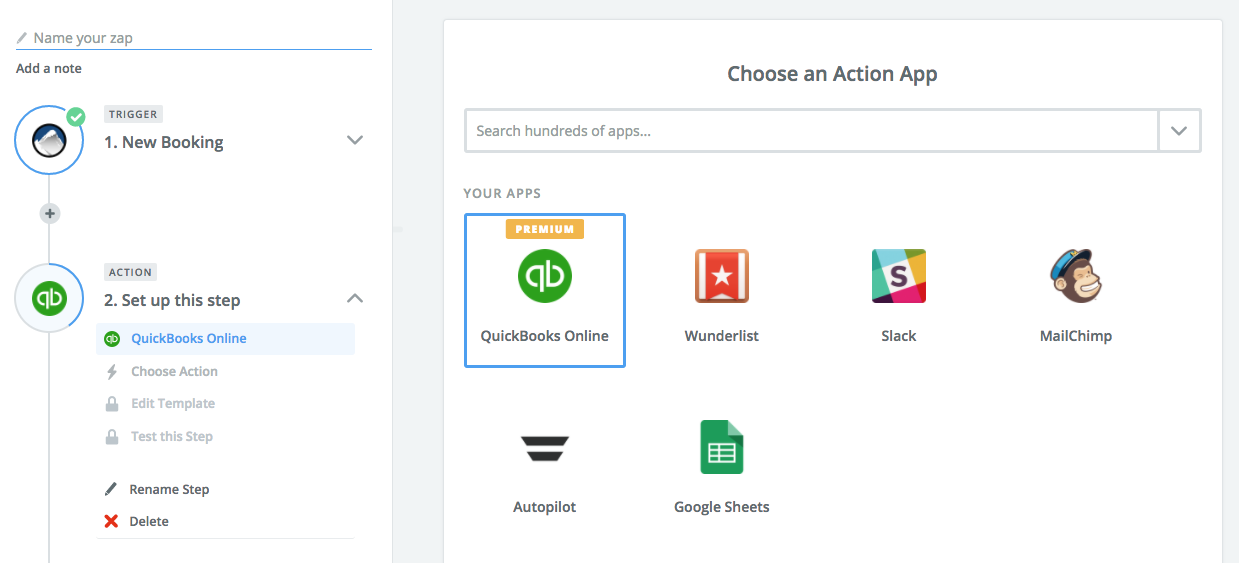Screen dimensions: 1239x563
Task: Select the QuickBooks Online app icon
Action: click(x=545, y=275)
